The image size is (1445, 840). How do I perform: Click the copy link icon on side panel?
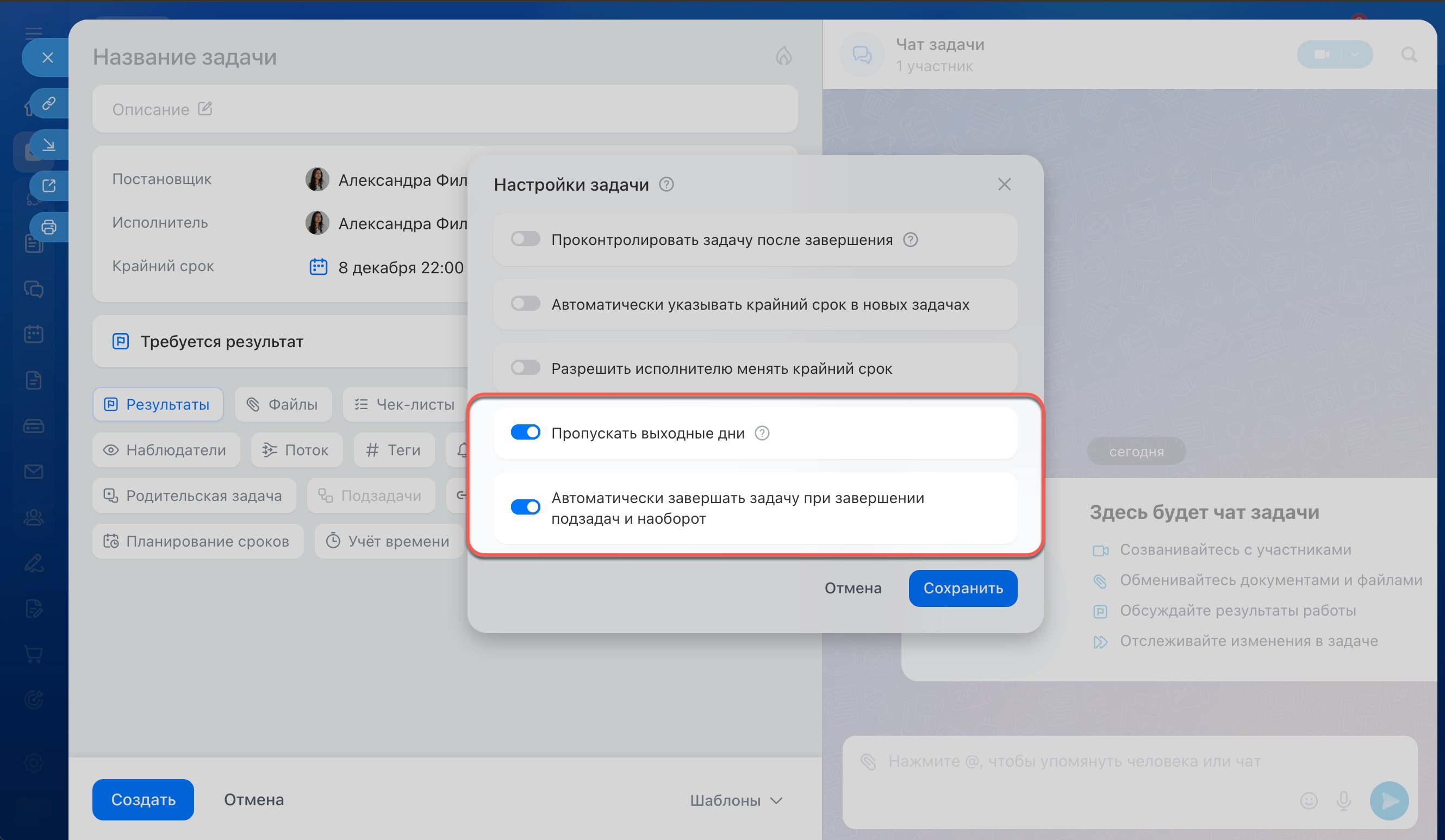[x=49, y=104]
